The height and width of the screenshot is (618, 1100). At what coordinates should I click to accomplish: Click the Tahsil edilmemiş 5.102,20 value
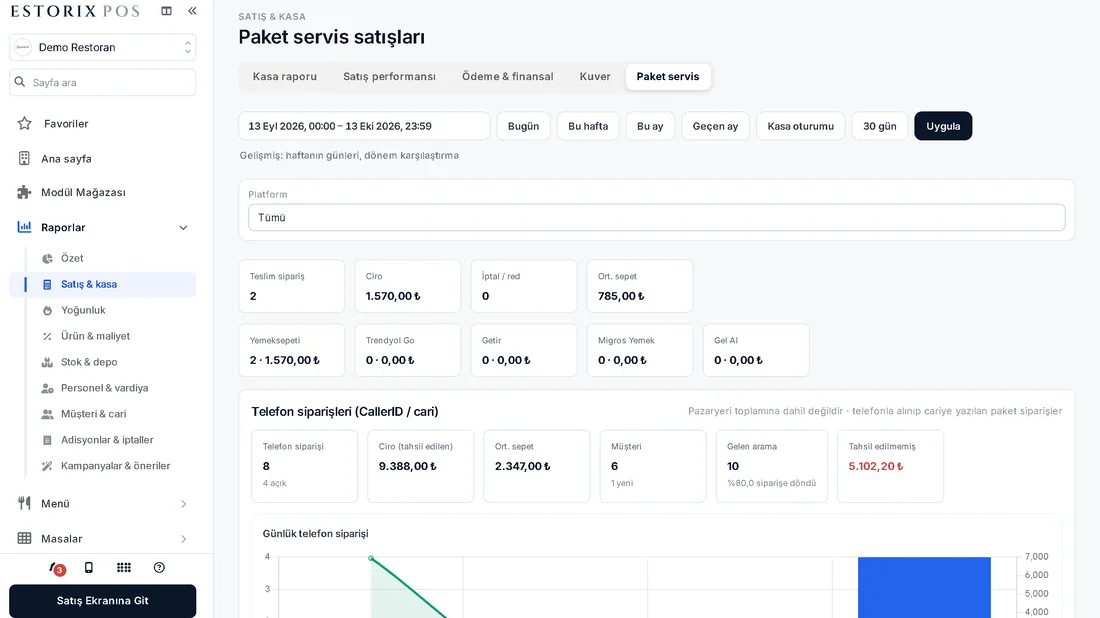pos(876,466)
